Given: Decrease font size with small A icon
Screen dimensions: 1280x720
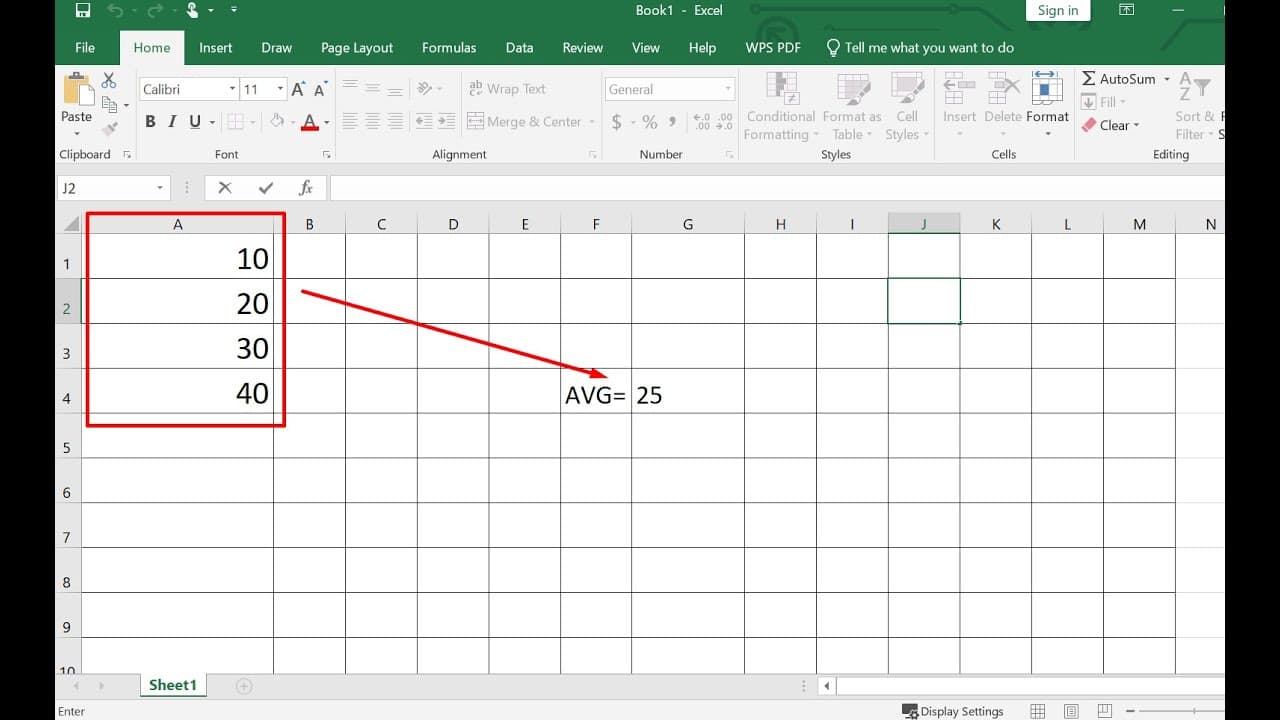Looking at the screenshot, I should (320, 89).
